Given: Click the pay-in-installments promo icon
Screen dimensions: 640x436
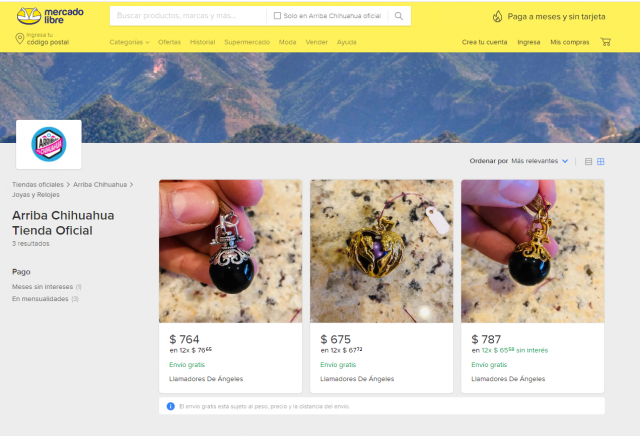Looking at the screenshot, I should [498, 16].
